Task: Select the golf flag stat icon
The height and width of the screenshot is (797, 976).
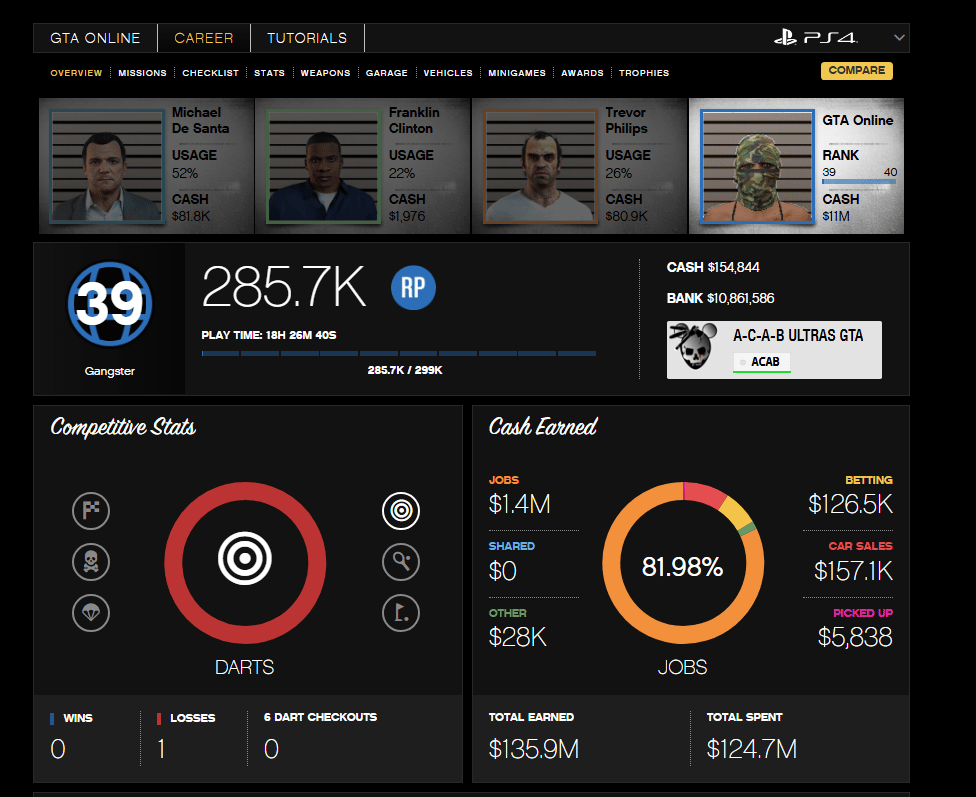Action: pyautogui.click(x=401, y=613)
